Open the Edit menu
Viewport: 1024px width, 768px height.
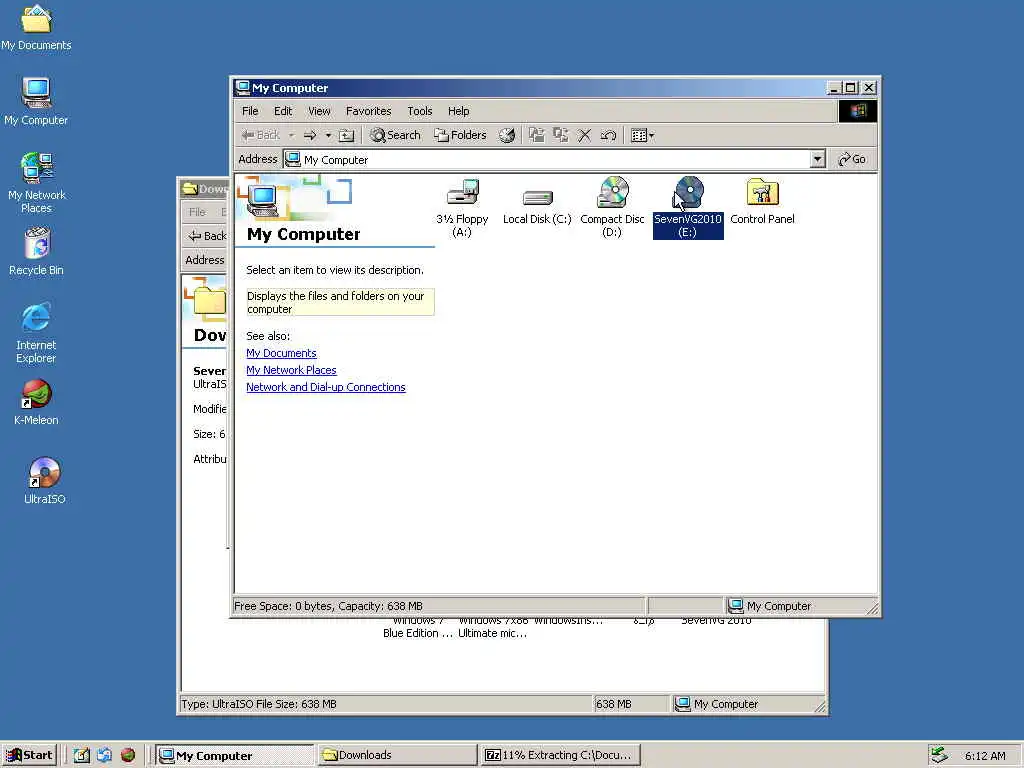pos(283,111)
